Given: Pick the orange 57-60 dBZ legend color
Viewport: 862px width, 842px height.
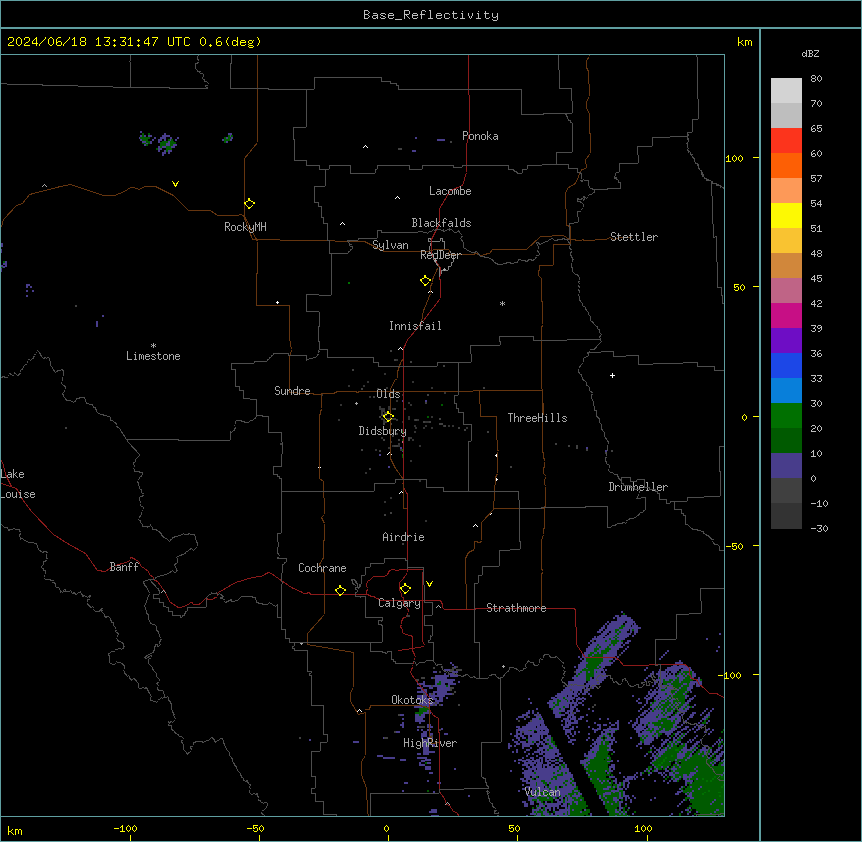Looking at the screenshot, I should click(786, 165).
